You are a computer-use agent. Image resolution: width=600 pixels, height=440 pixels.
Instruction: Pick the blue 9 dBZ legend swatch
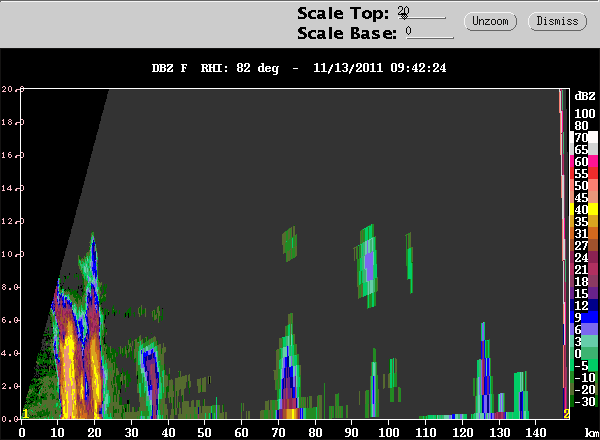pyautogui.click(x=583, y=317)
